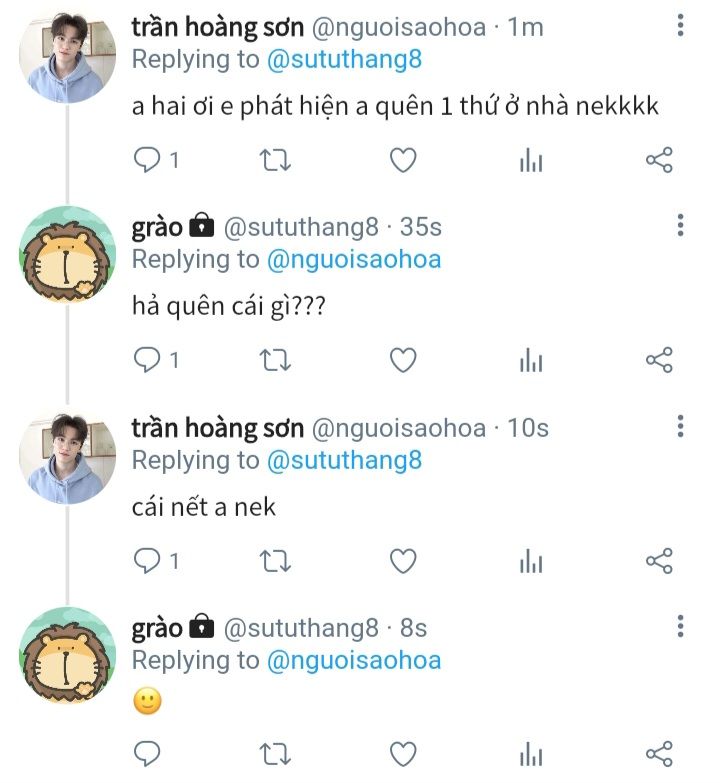Reply to the "a hai ơi" tweet
Viewport: 720px width, 783px height.
(148, 160)
